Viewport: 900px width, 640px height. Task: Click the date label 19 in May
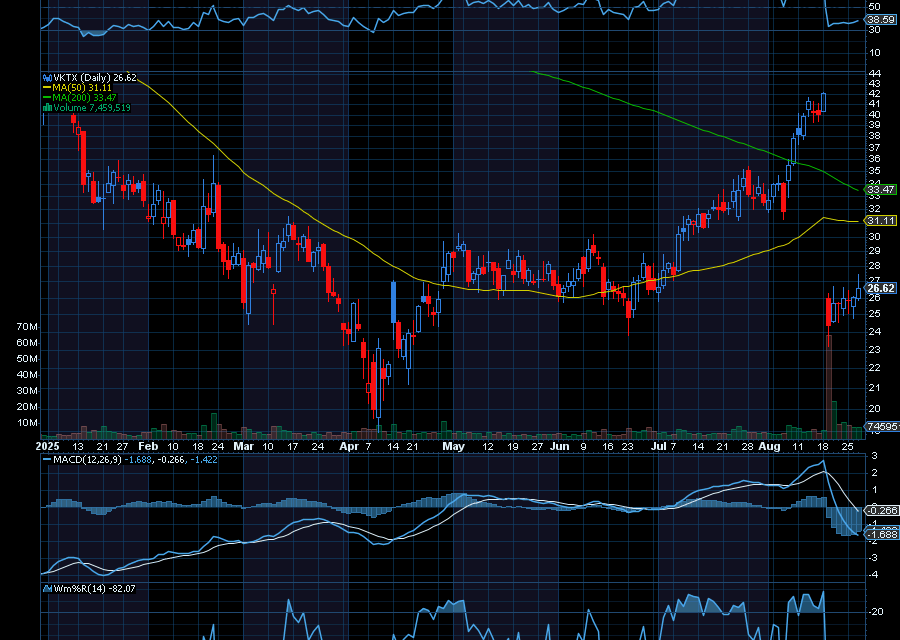[x=513, y=447]
